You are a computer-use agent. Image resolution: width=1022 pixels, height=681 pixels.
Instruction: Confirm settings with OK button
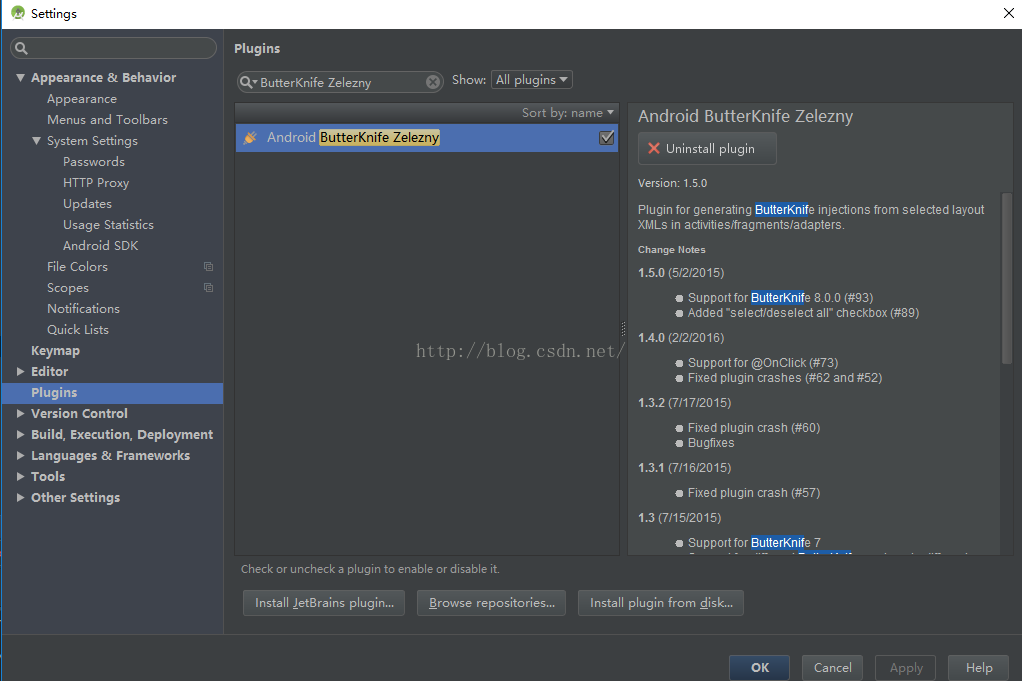(759, 667)
